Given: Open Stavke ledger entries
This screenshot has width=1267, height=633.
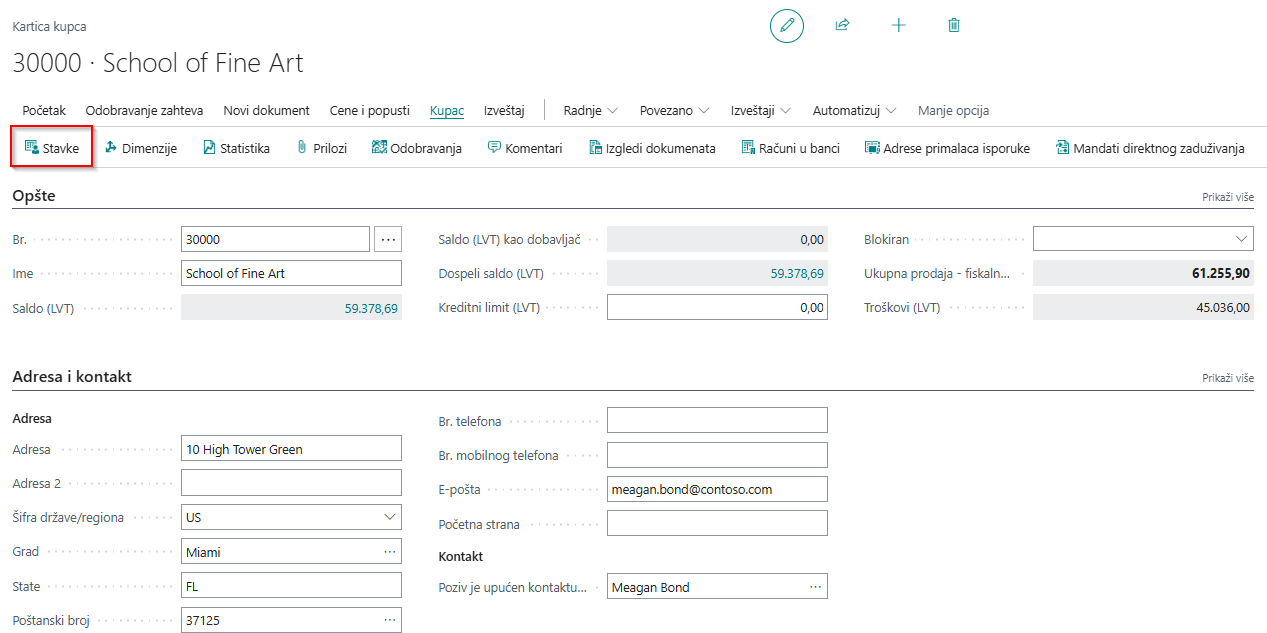Looking at the screenshot, I should 52,148.
